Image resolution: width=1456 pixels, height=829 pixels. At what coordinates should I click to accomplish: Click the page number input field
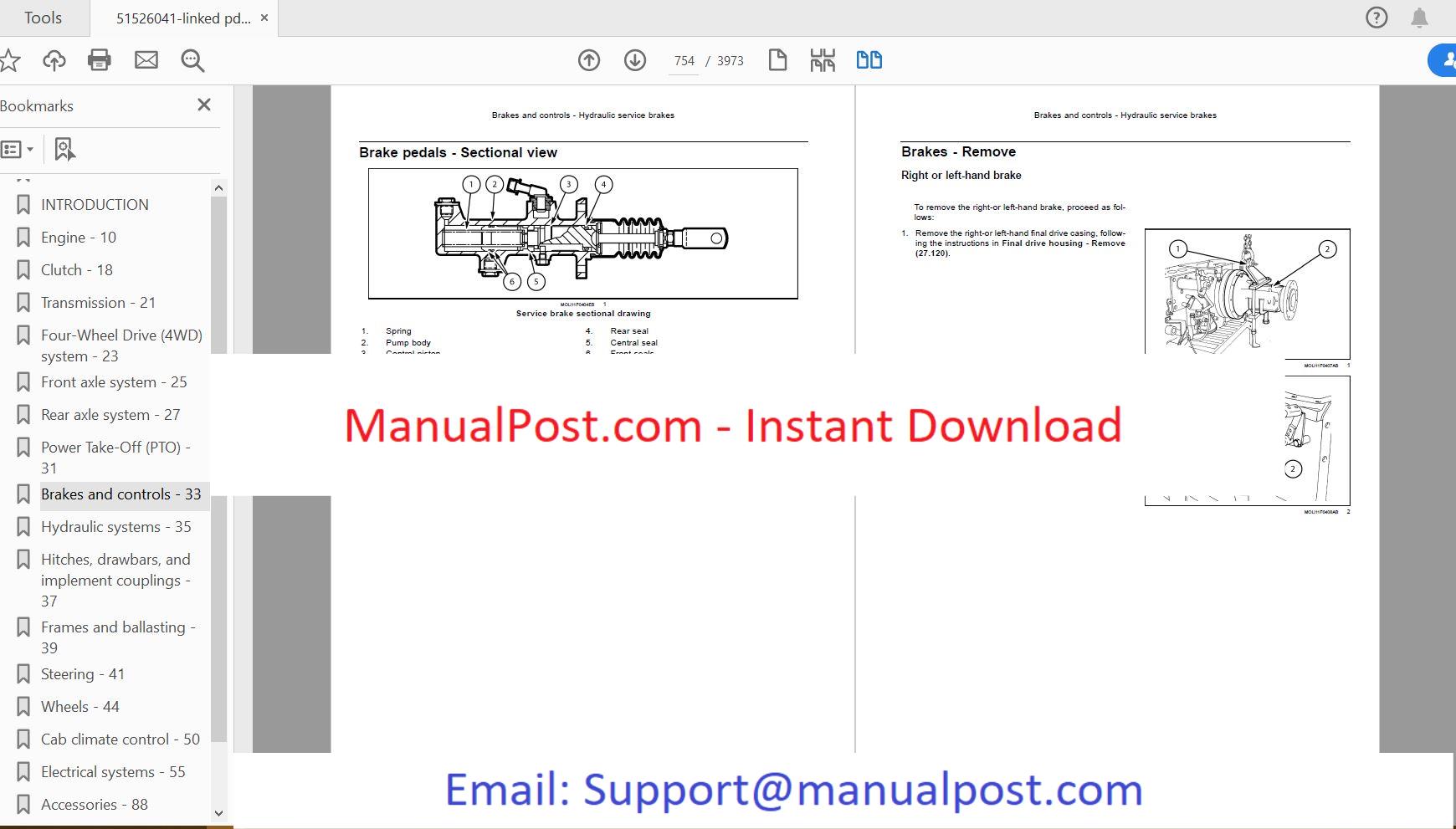click(x=684, y=61)
